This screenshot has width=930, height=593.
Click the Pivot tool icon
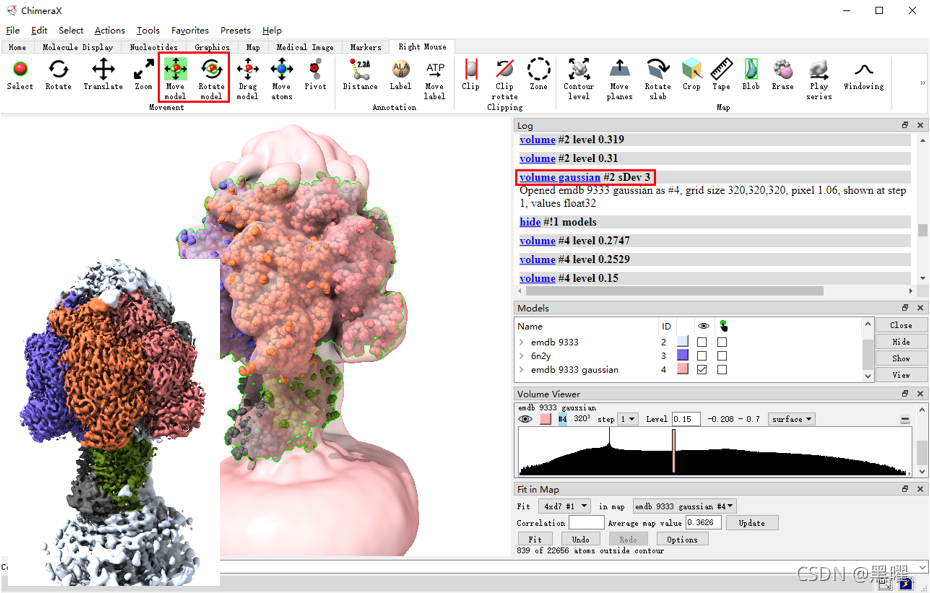(315, 75)
